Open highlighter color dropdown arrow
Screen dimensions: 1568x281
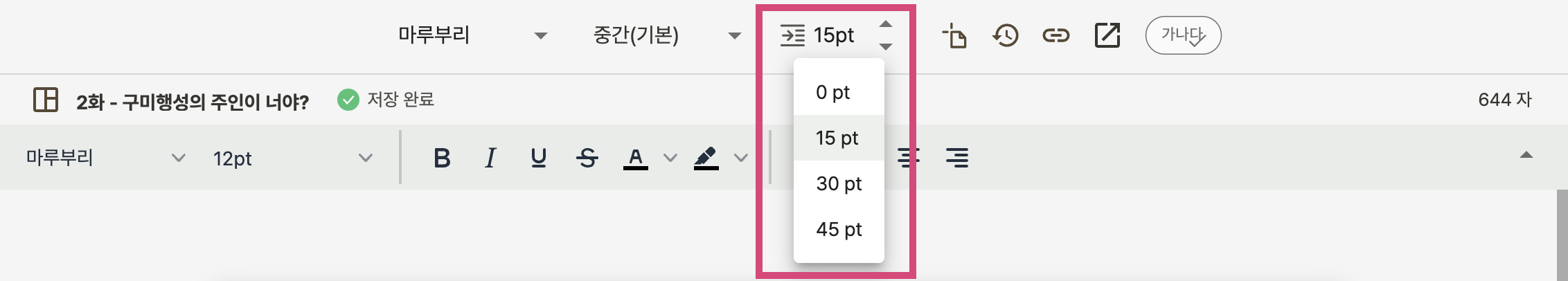pyautogui.click(x=741, y=158)
